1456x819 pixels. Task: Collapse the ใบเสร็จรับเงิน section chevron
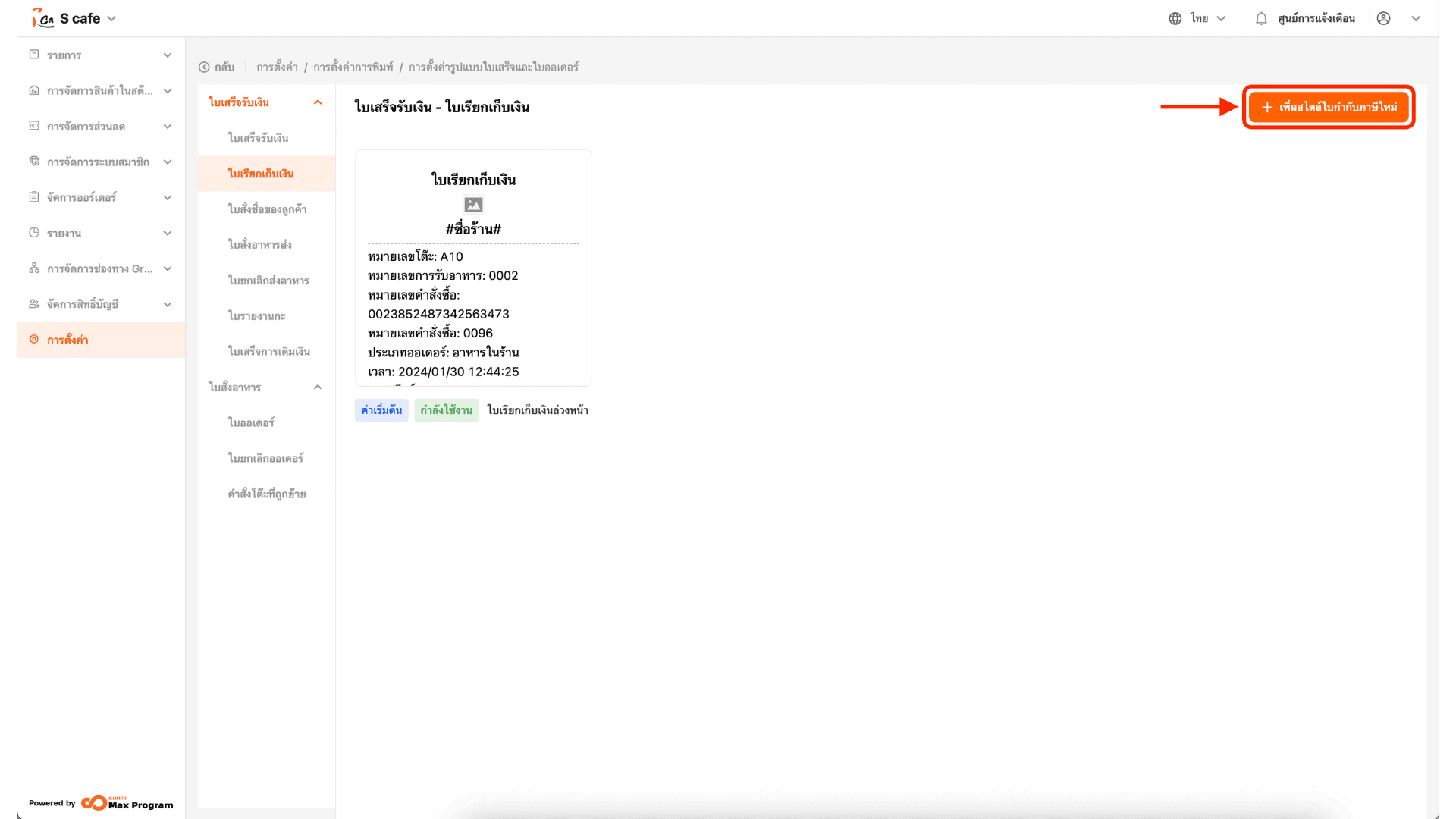click(318, 102)
